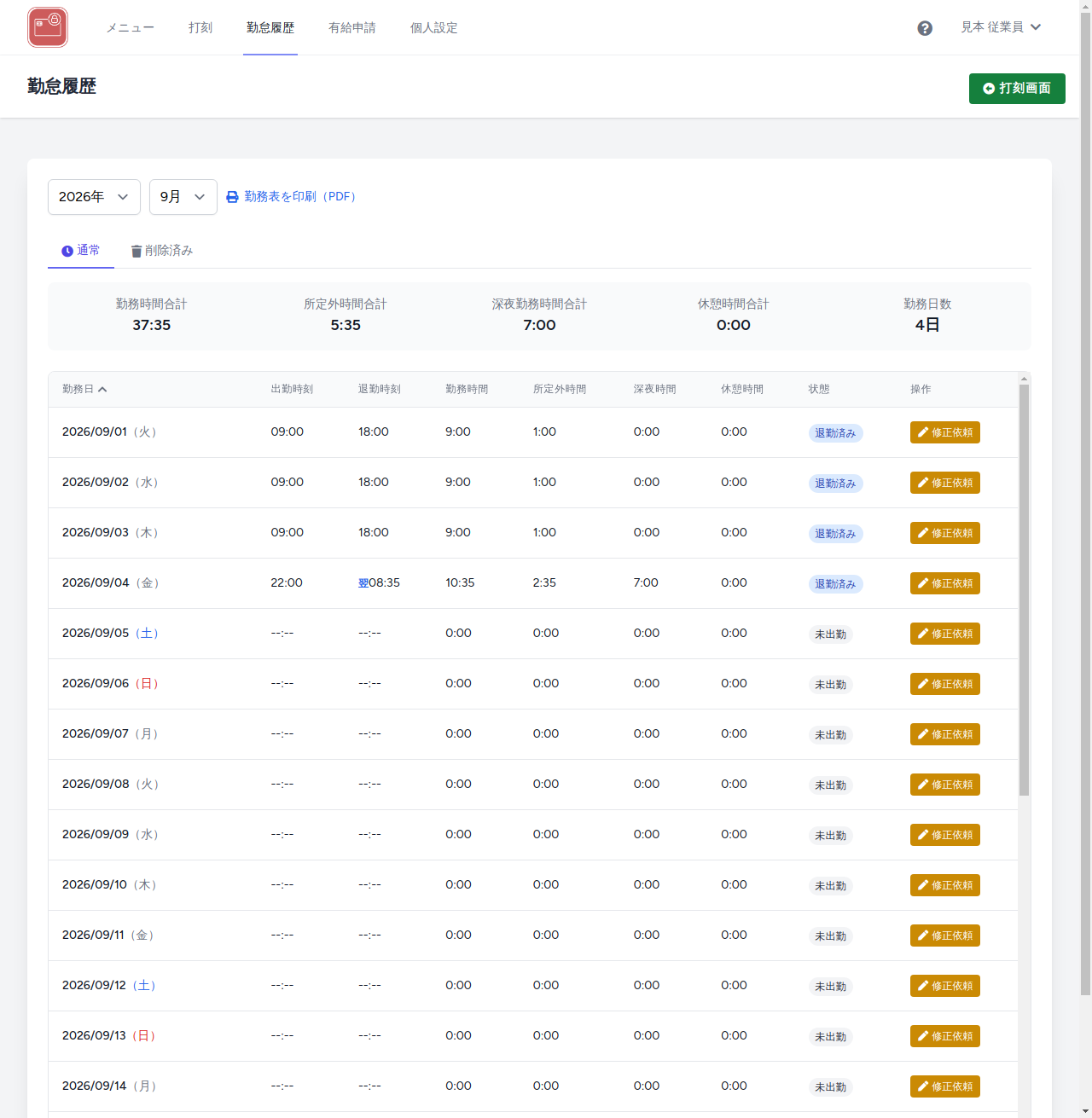Request correction for 2026/09/10
The width and height of the screenshot is (1092, 1118).
[x=945, y=885]
